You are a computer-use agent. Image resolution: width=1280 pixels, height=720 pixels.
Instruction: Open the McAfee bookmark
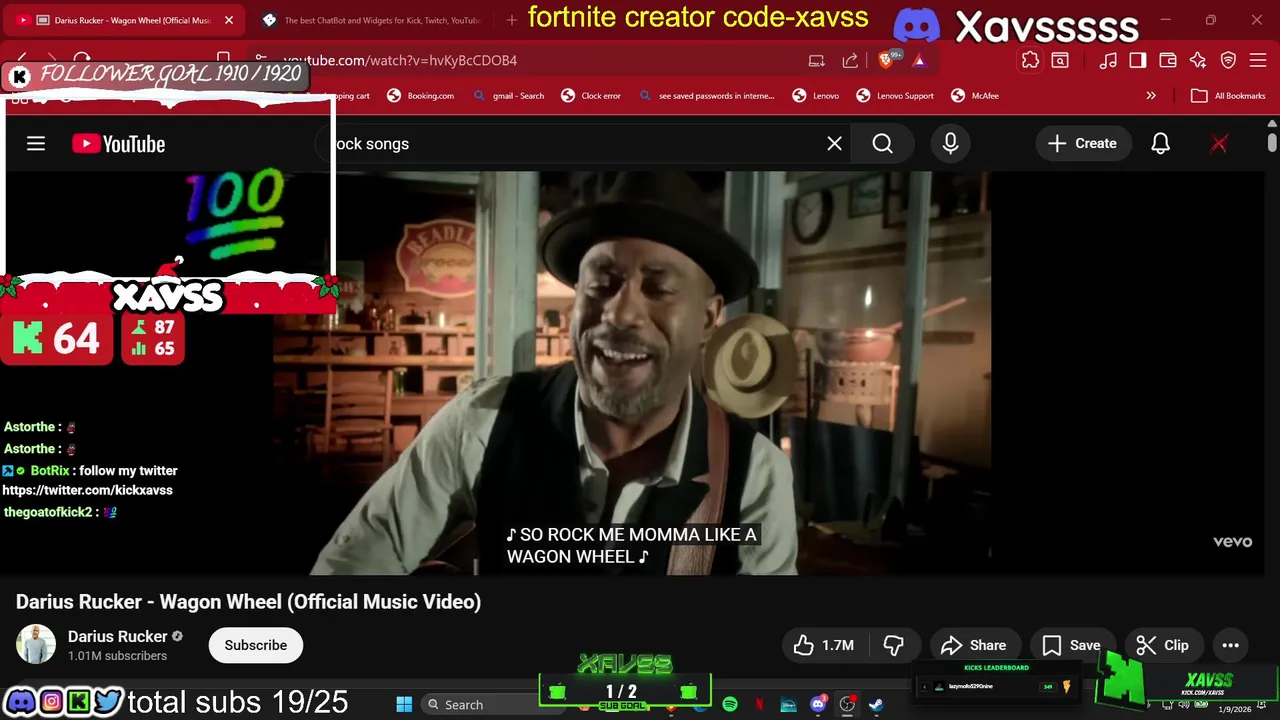tap(975, 96)
